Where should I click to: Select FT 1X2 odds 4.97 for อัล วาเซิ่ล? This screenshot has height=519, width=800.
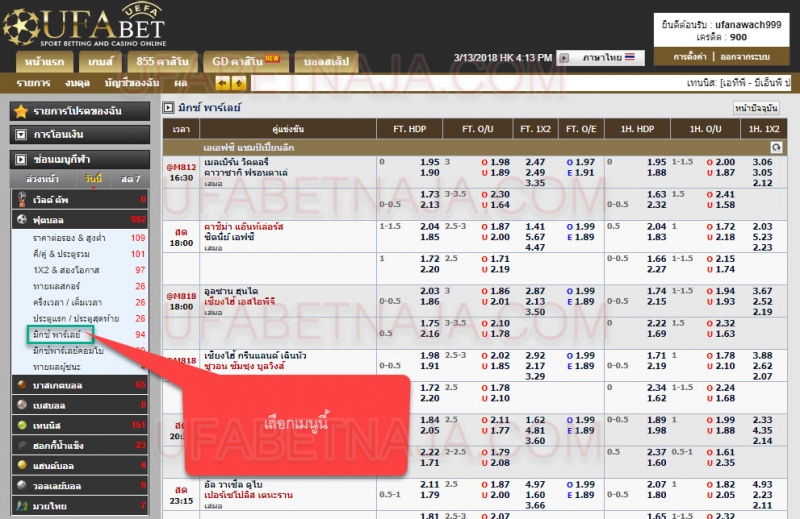click(535, 484)
